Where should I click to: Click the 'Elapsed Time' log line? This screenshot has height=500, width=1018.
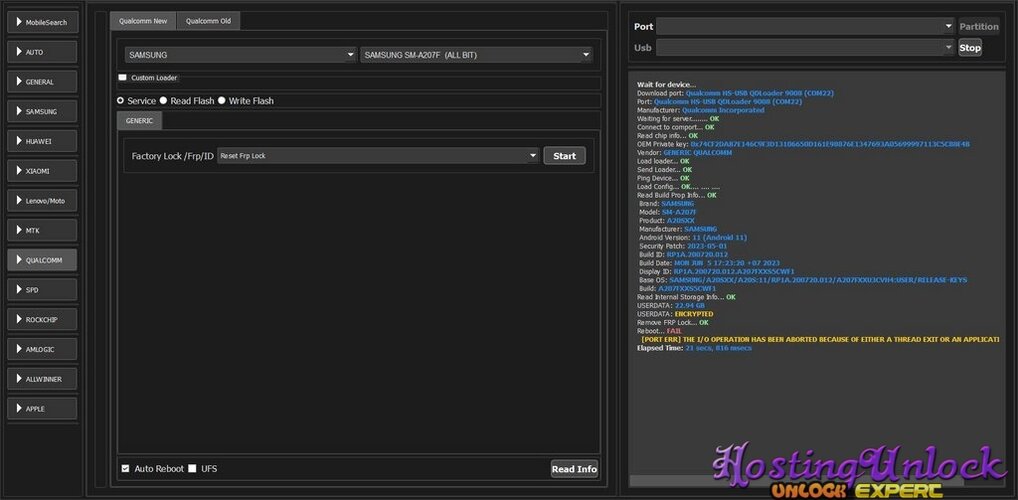coord(694,348)
